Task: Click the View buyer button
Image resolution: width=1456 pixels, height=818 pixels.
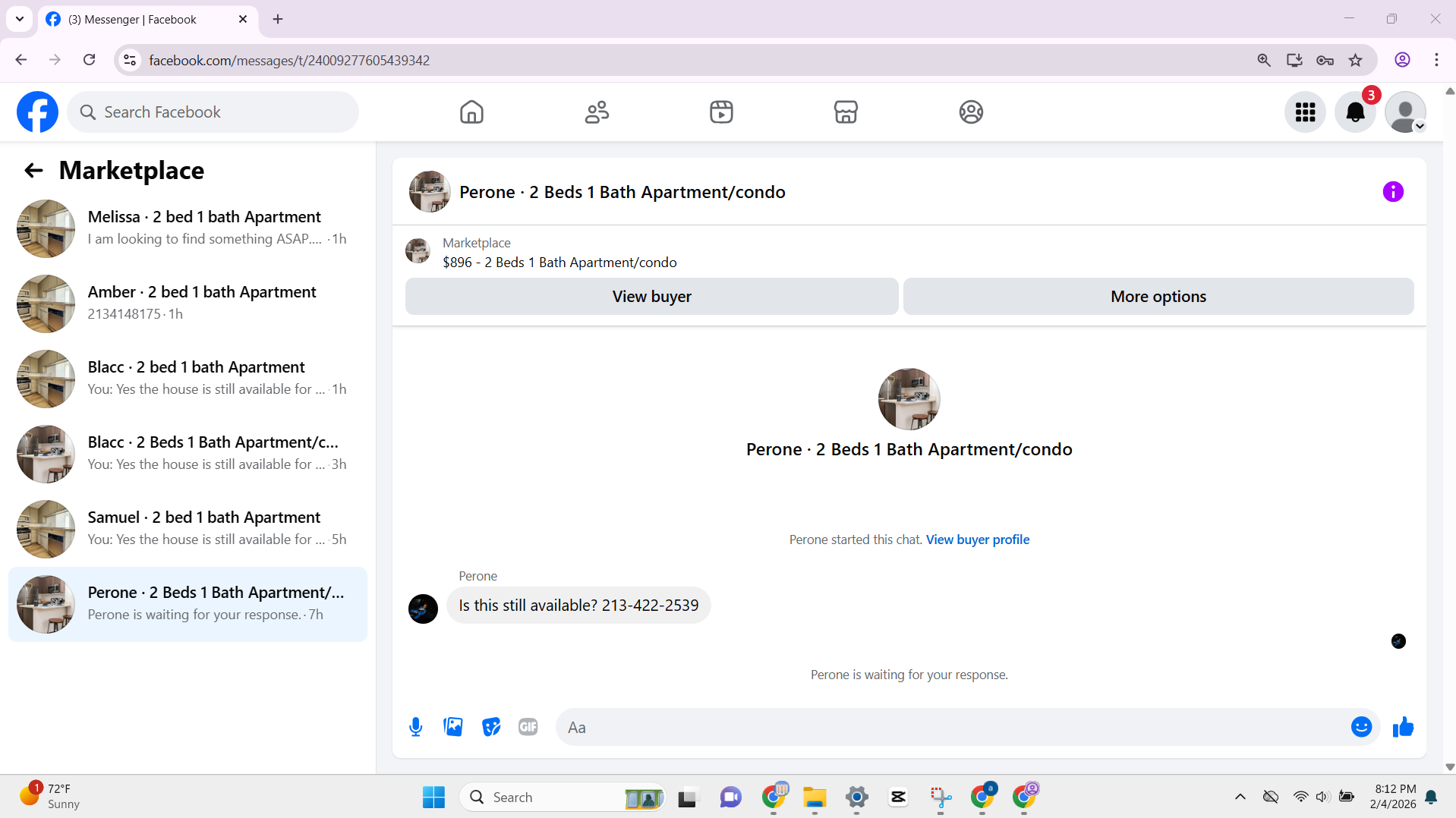Action: [651, 297]
